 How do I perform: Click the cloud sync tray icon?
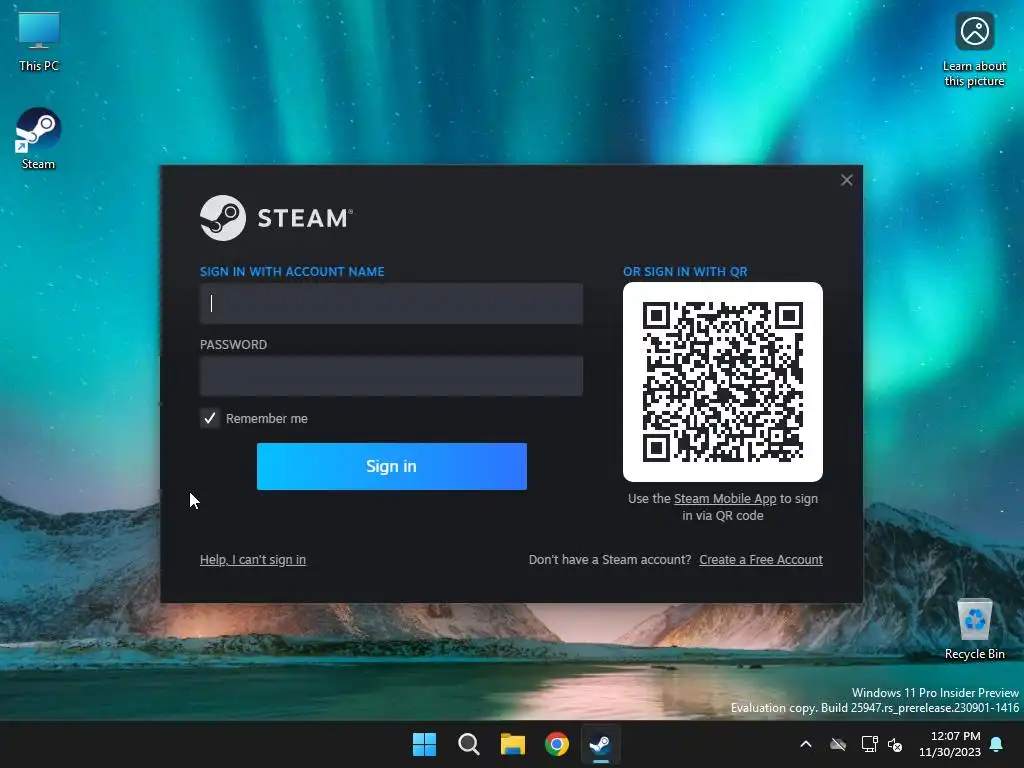pyautogui.click(x=838, y=744)
